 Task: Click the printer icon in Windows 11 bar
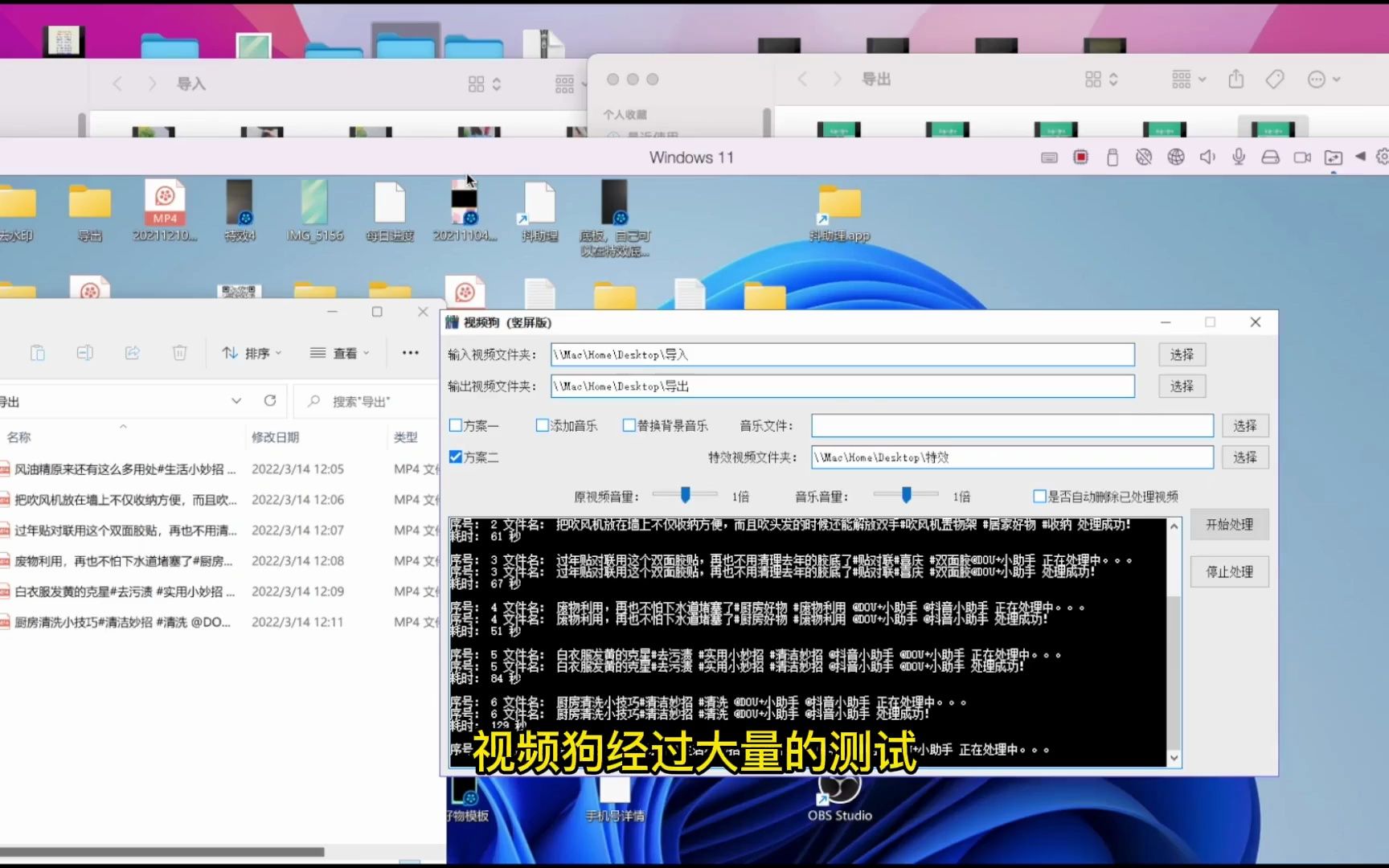1270,158
